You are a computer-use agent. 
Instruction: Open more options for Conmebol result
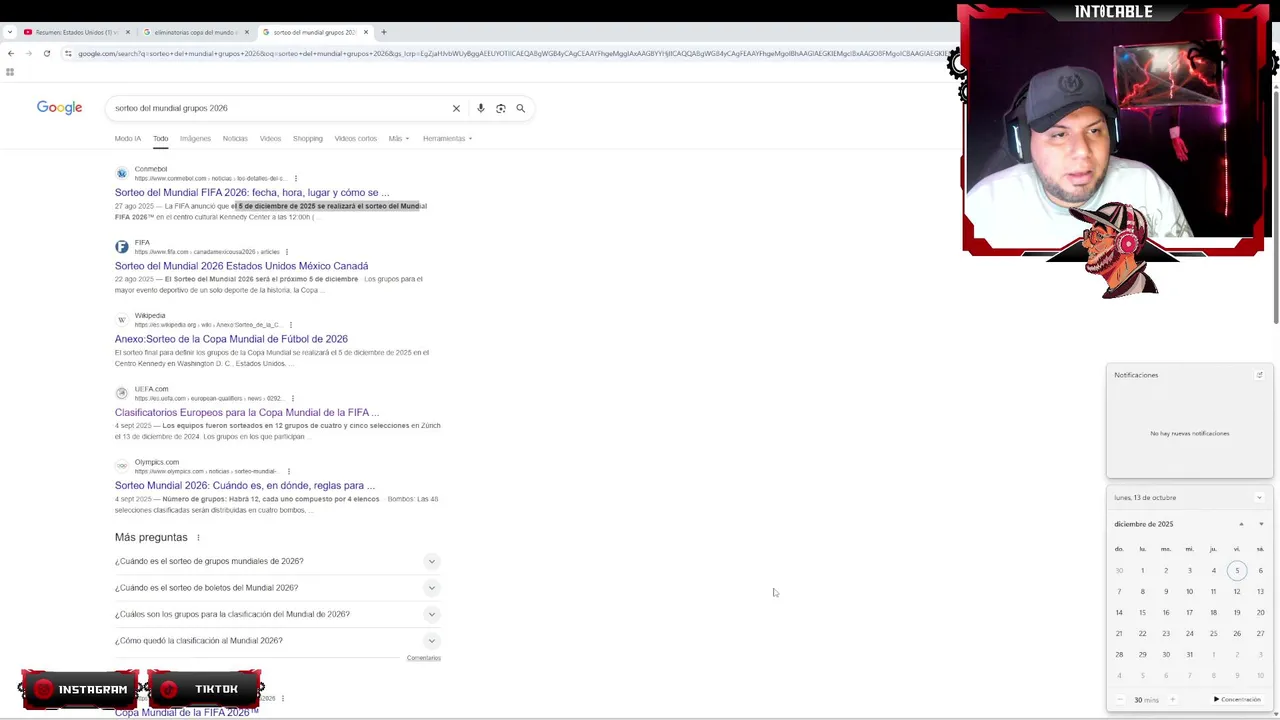(x=295, y=179)
